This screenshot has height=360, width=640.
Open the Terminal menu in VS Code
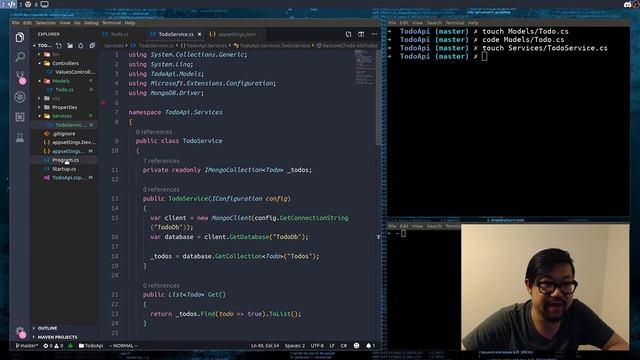click(111, 23)
